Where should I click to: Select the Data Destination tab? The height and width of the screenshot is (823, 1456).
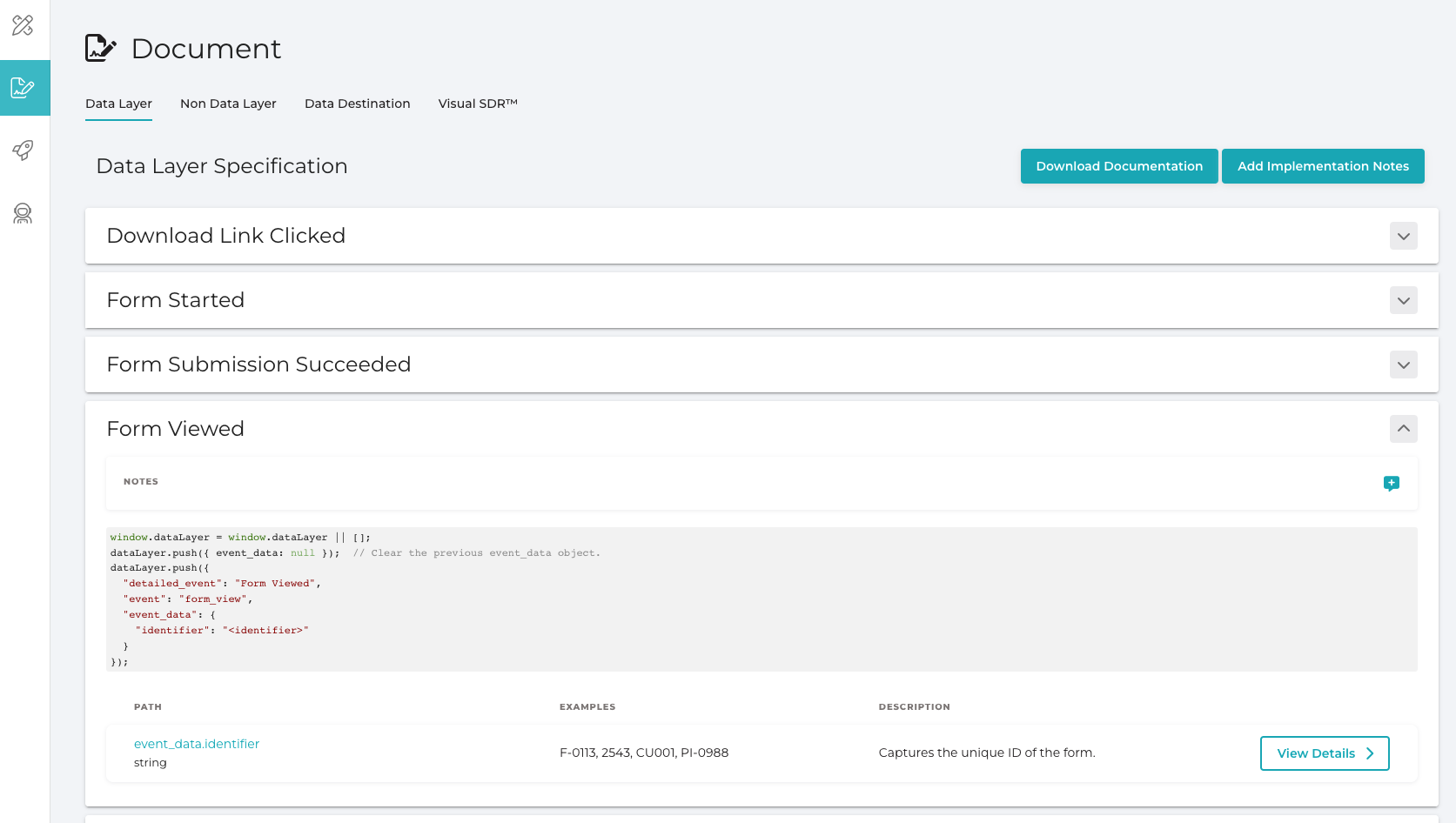(x=357, y=104)
